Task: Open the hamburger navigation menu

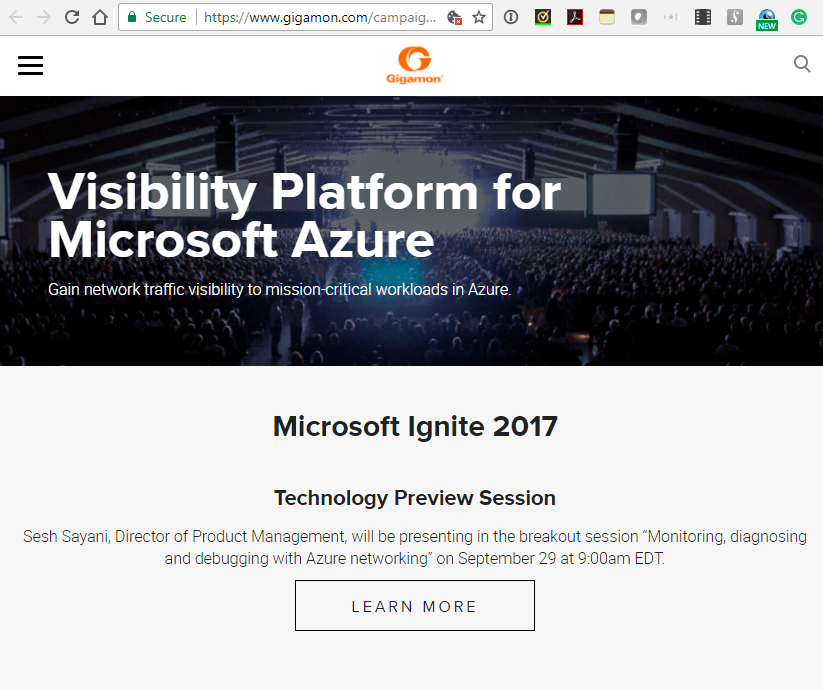Action: (x=30, y=65)
